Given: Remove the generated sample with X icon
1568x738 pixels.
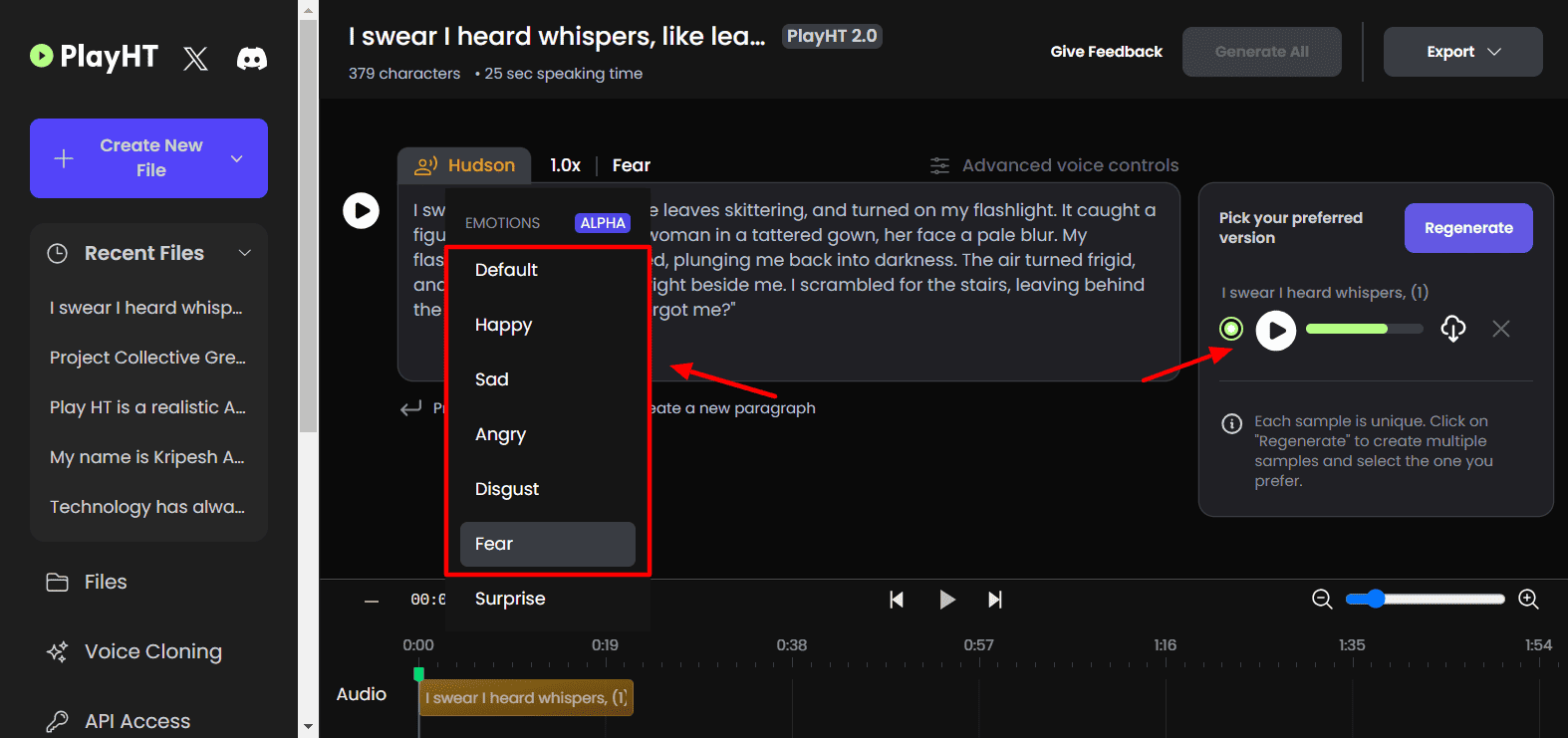Looking at the screenshot, I should click(1501, 329).
